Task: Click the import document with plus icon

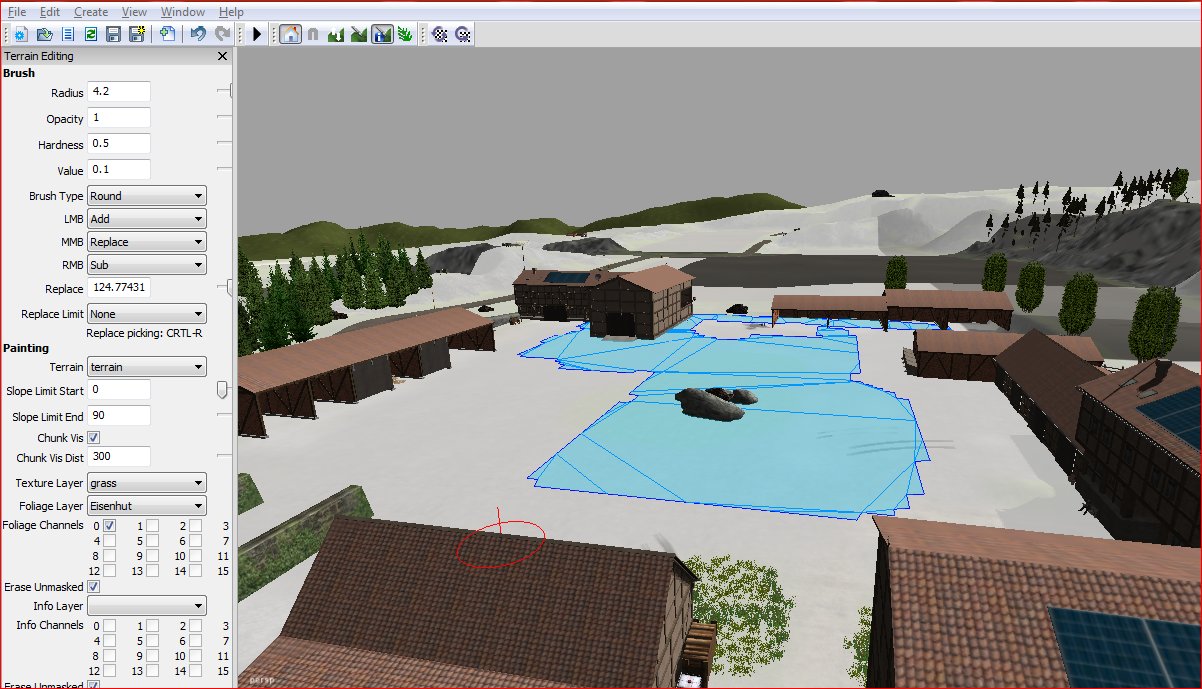Action: [x=168, y=34]
